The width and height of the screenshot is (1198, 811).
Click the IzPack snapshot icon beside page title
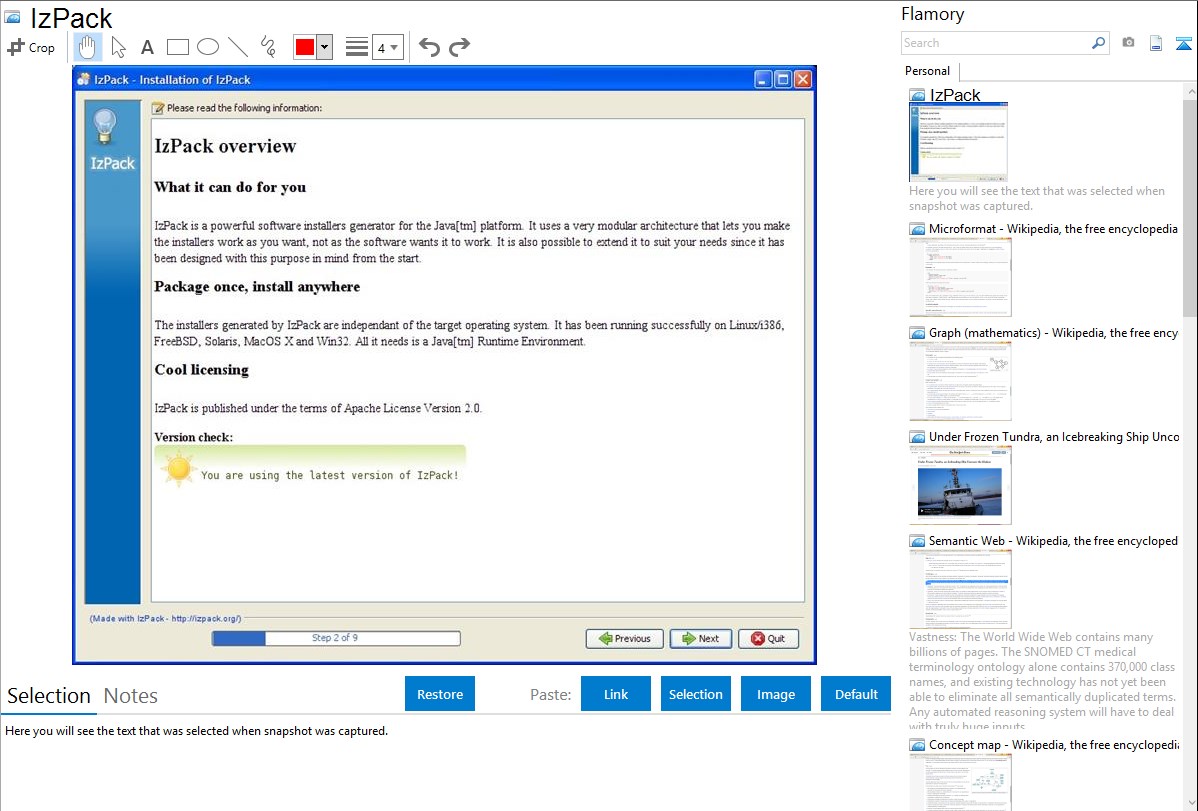[12, 16]
